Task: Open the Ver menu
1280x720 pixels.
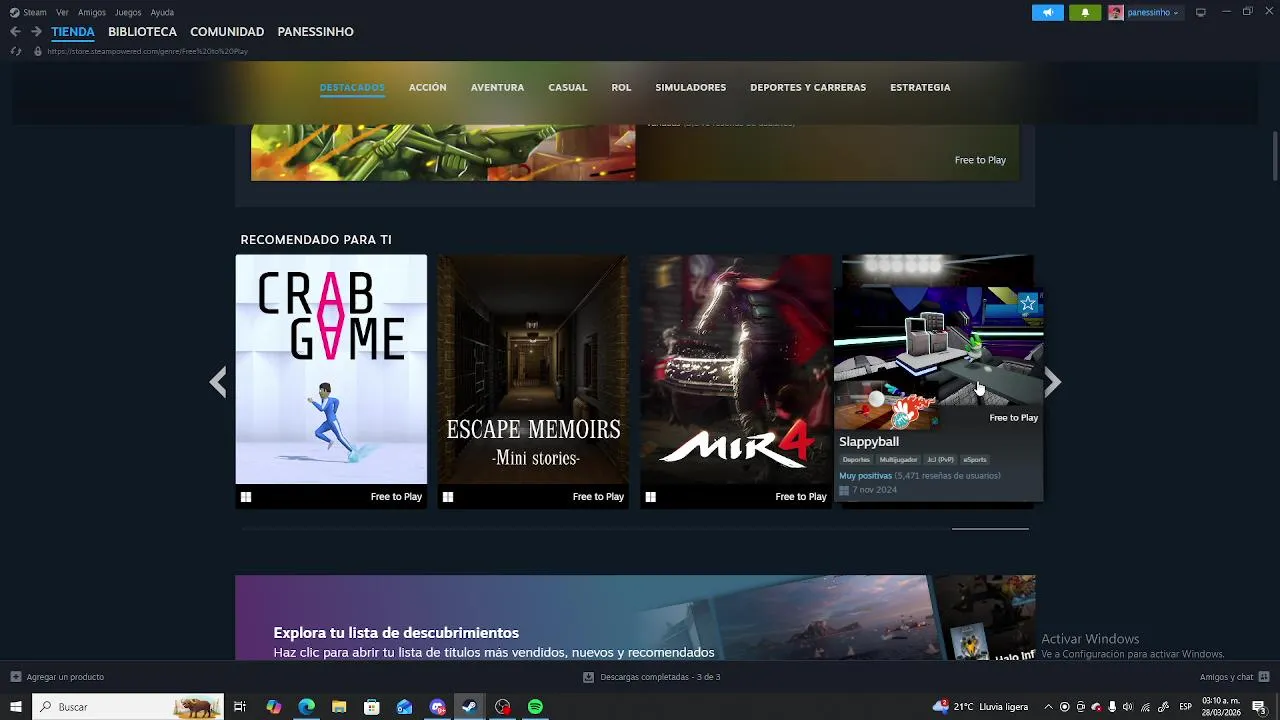Action: (62, 12)
